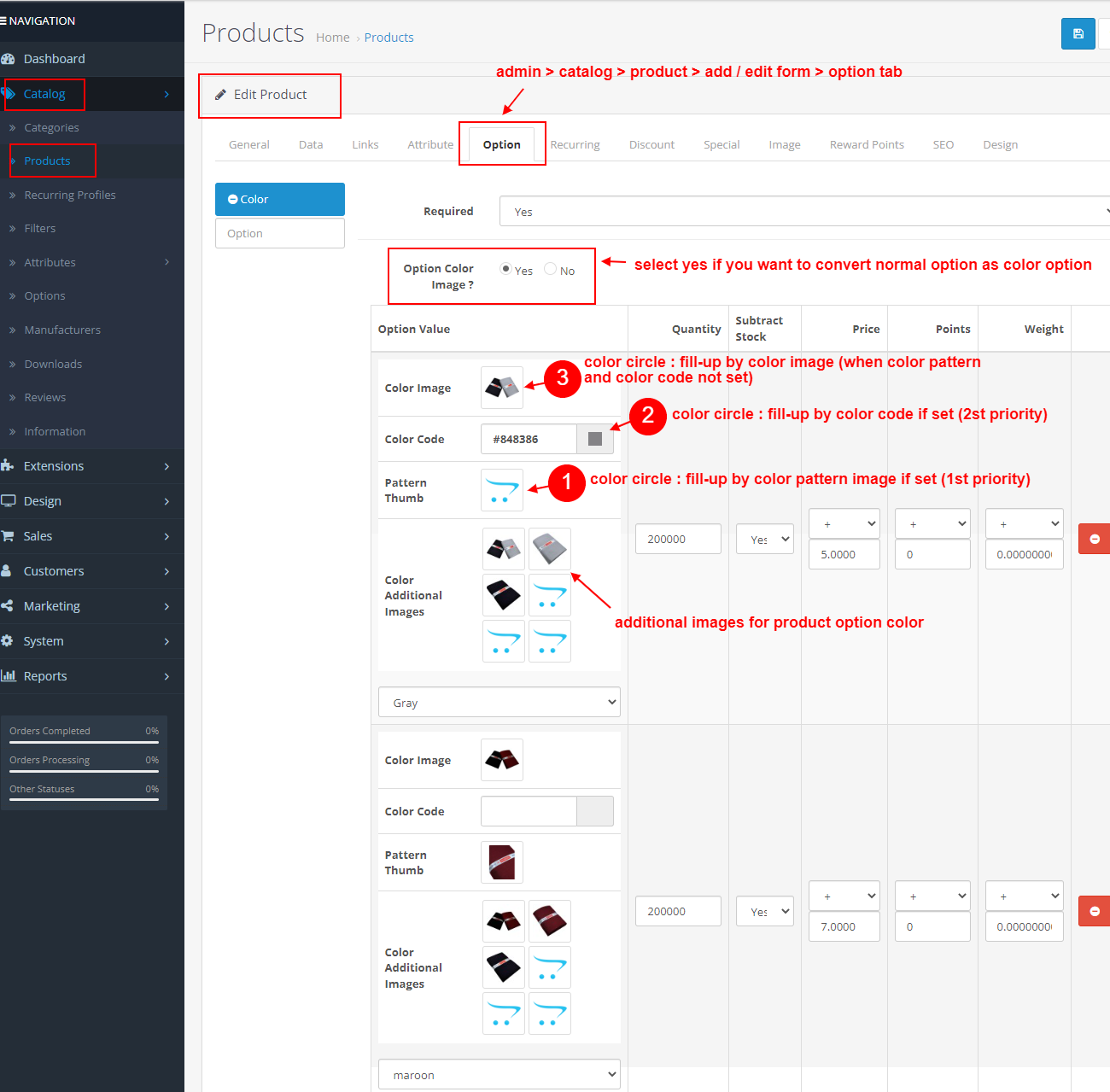Open the SEO tab
This screenshot has height=1092, width=1110.
943,144
